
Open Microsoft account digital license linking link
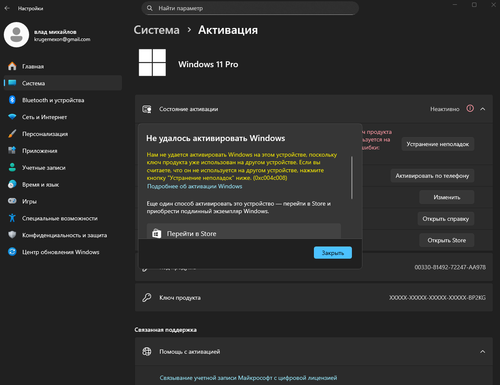248,378
